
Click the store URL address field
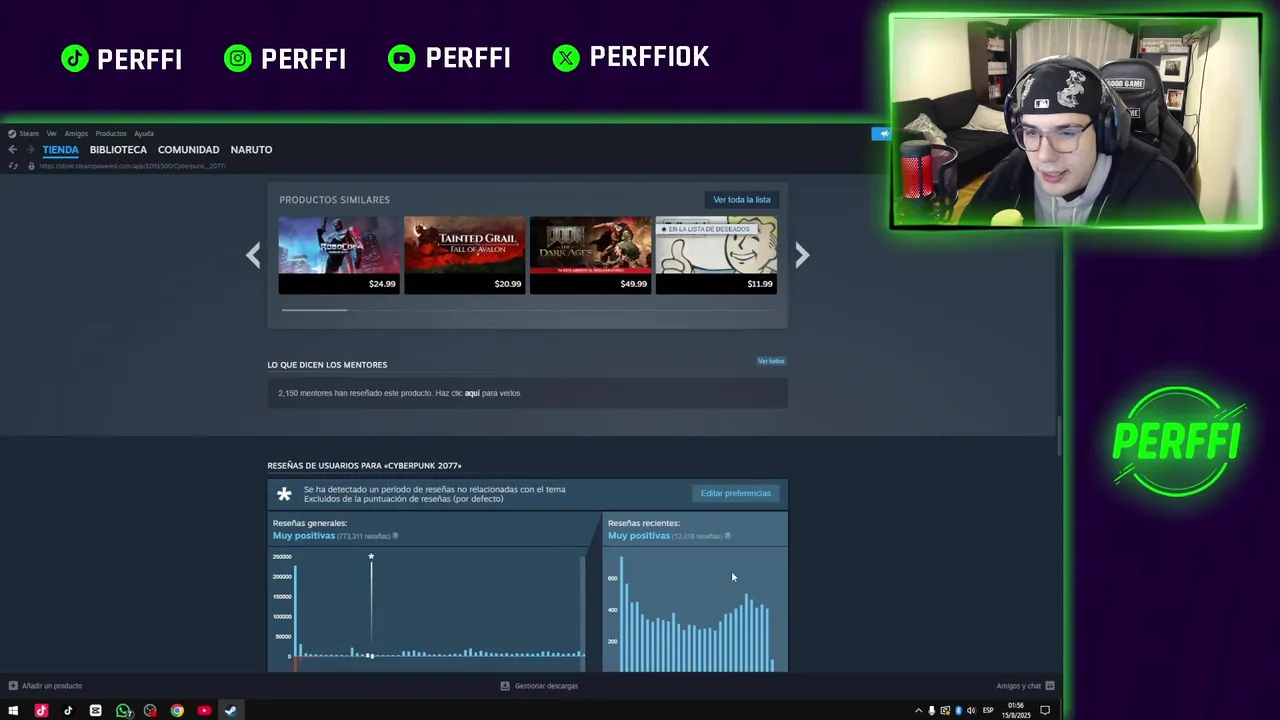pyautogui.click(x=132, y=165)
